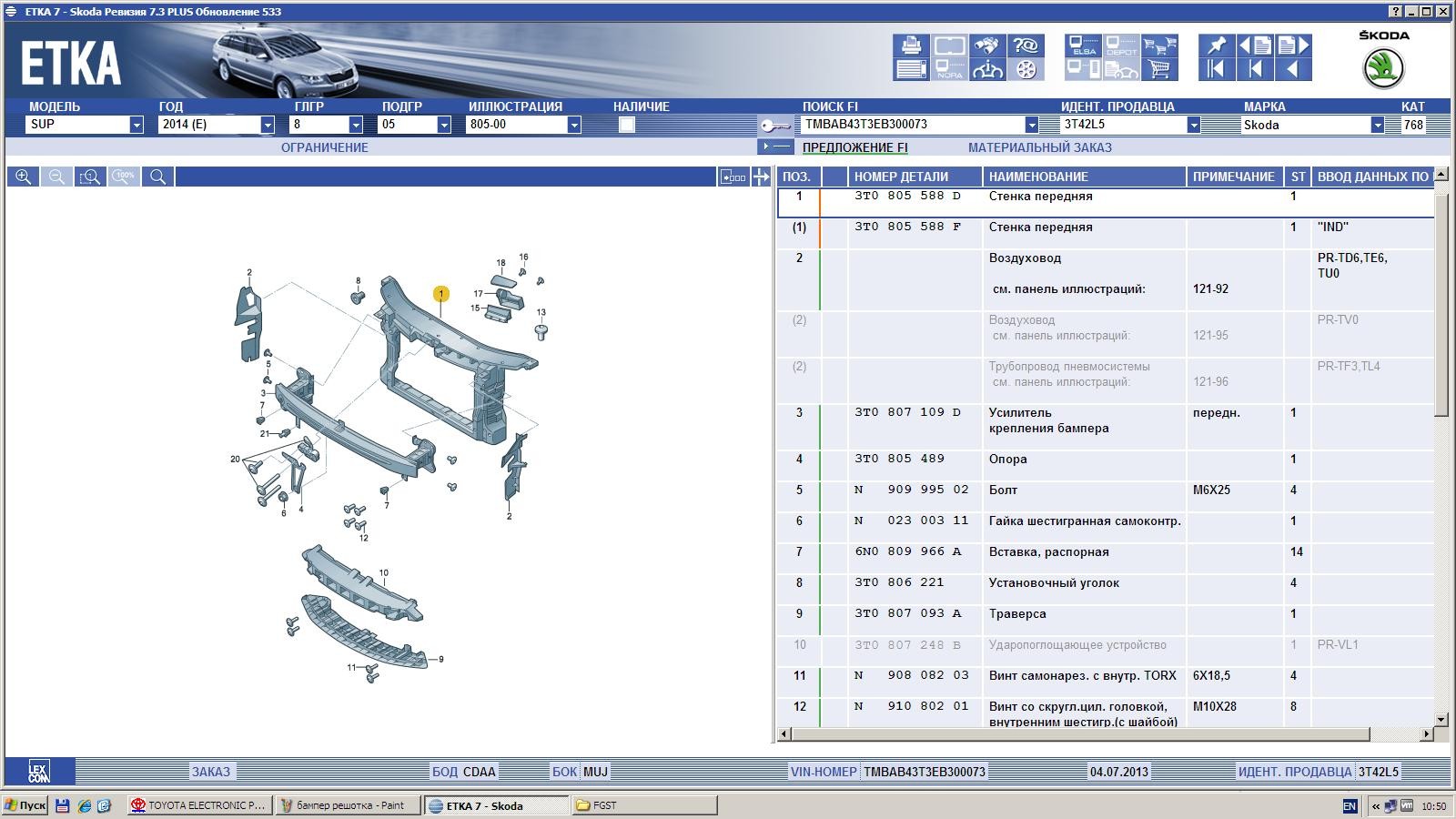The height and width of the screenshot is (819, 1456).
Task: Click the ЗАКАЗ button in status bar
Action: (x=210, y=772)
